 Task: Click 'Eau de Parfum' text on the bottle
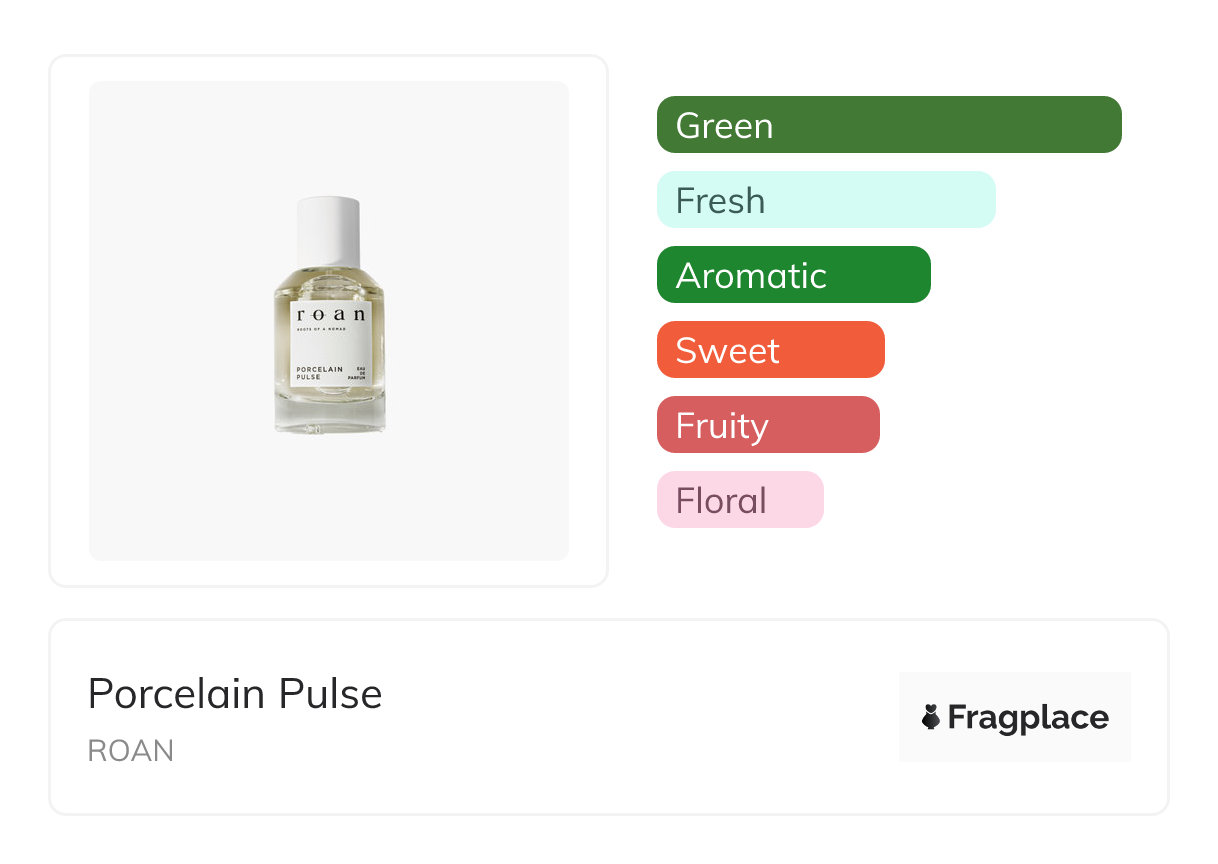click(x=358, y=375)
